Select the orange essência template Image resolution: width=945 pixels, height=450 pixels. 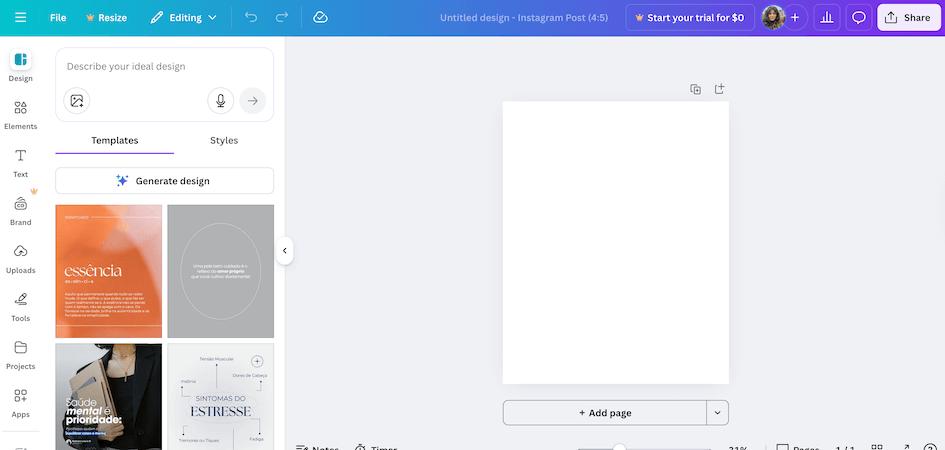(x=108, y=271)
